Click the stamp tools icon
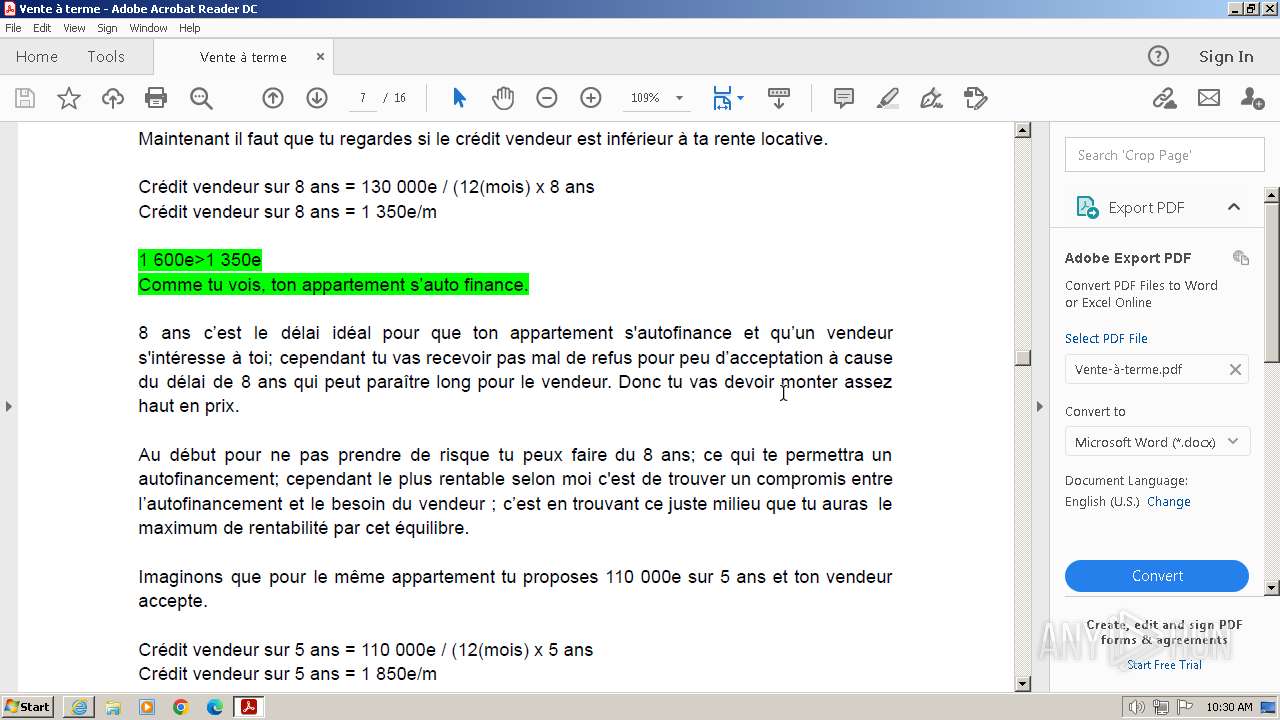The width and height of the screenshot is (1280, 720). (976, 98)
